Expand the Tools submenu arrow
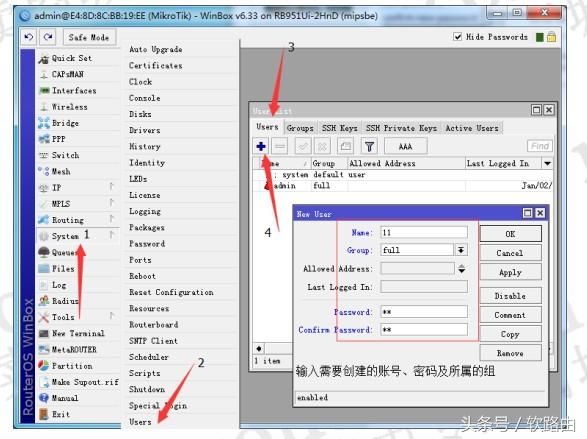This screenshot has height=439, width=587. click(x=112, y=315)
